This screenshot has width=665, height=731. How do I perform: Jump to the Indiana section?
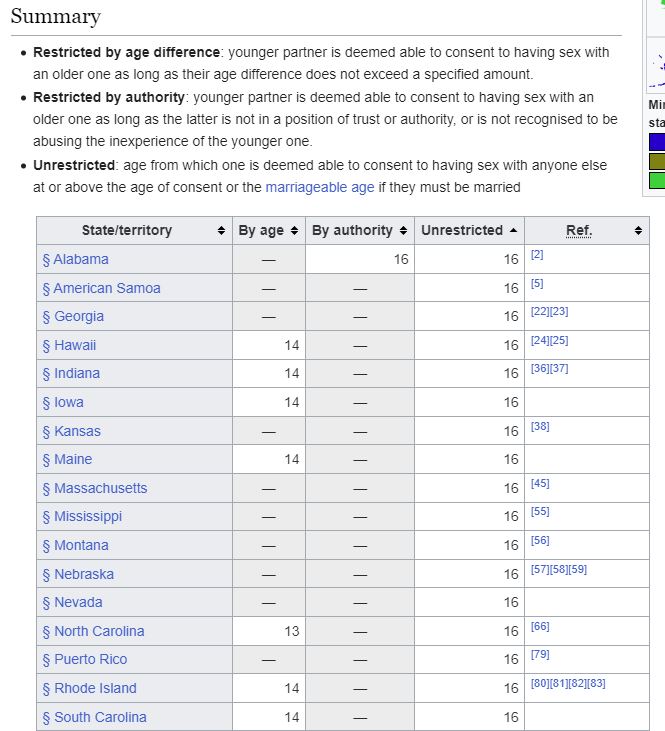click(x=71, y=373)
